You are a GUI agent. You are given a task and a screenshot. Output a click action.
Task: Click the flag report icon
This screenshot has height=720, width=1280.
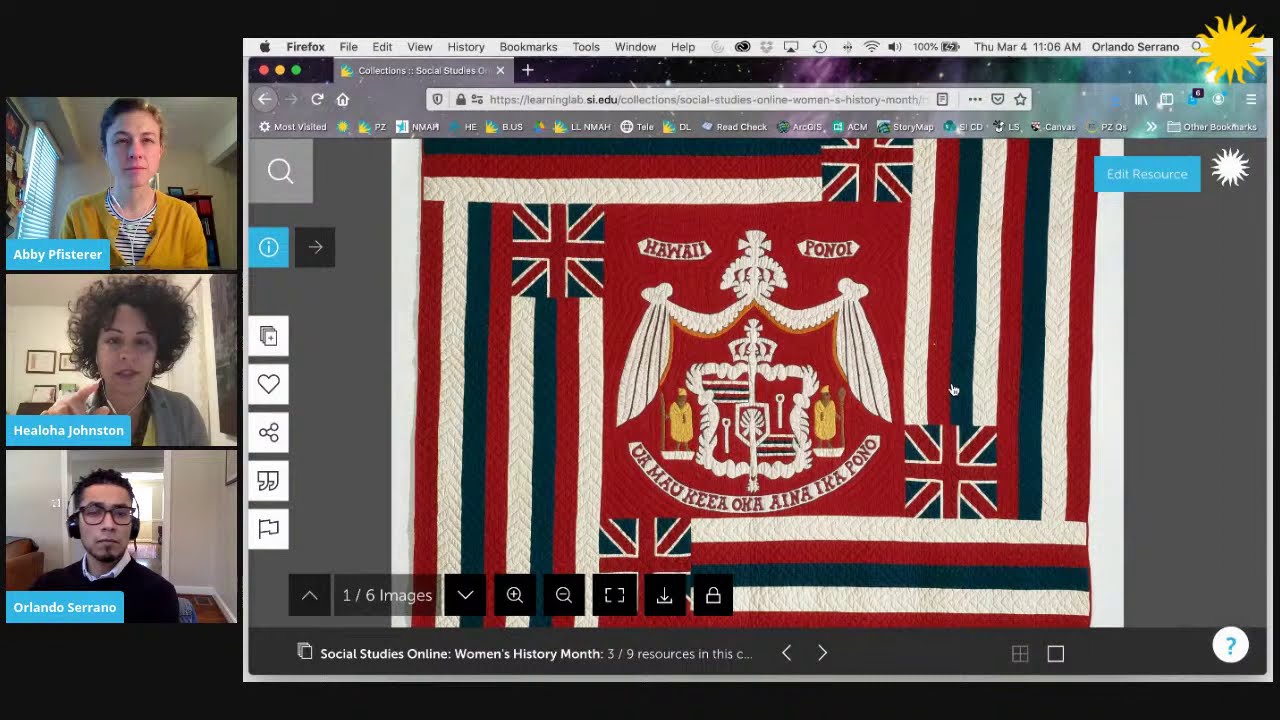269,529
